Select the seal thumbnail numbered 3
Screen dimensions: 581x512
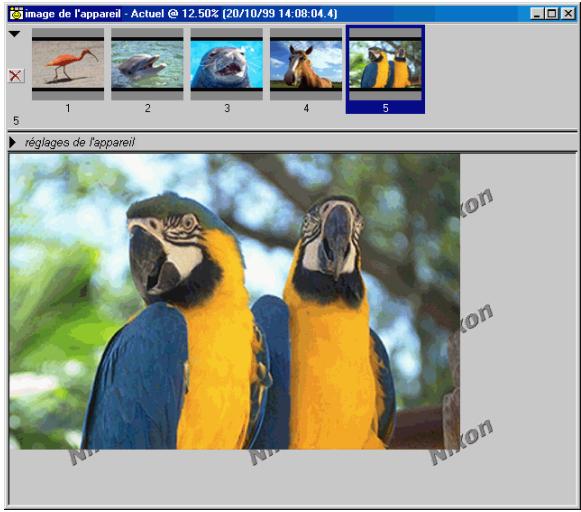226,64
